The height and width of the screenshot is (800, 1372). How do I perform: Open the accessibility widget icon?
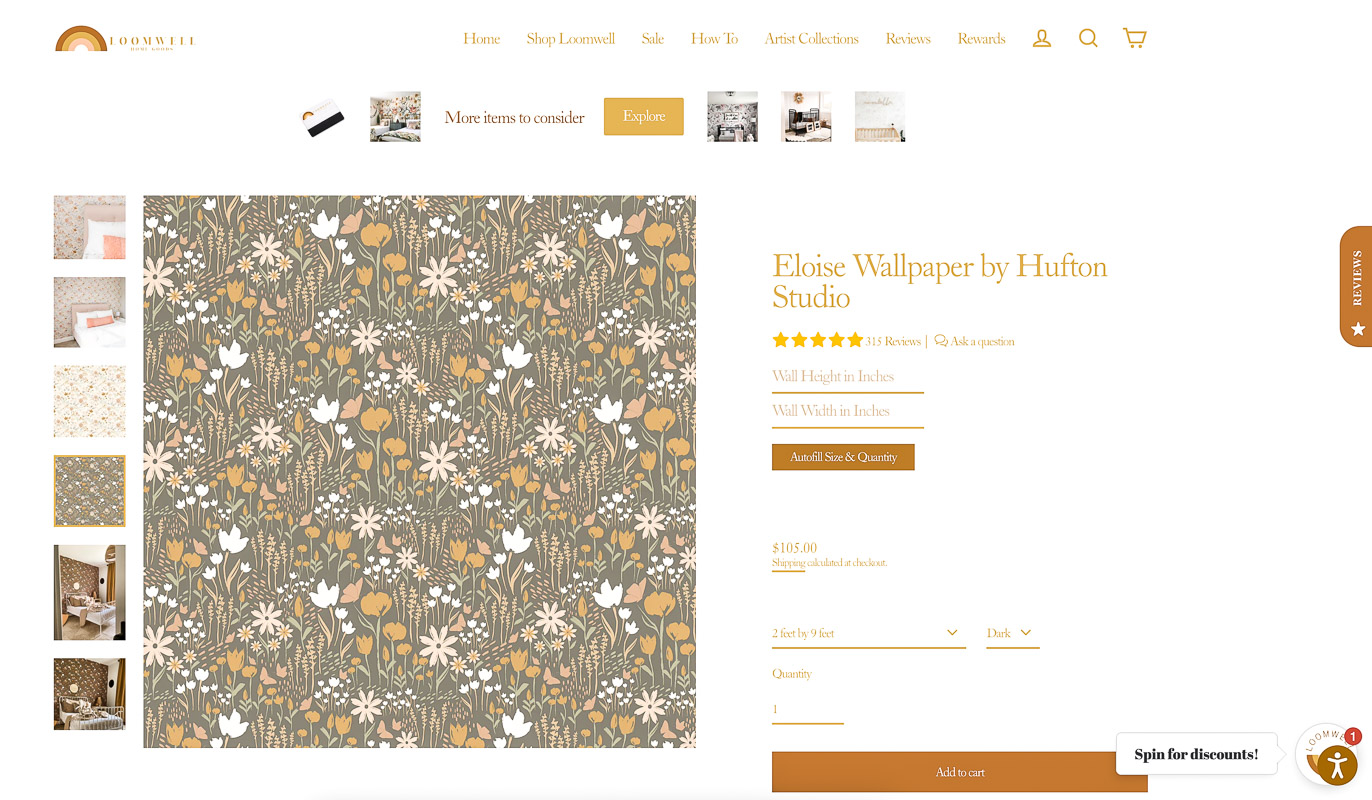(x=1337, y=765)
